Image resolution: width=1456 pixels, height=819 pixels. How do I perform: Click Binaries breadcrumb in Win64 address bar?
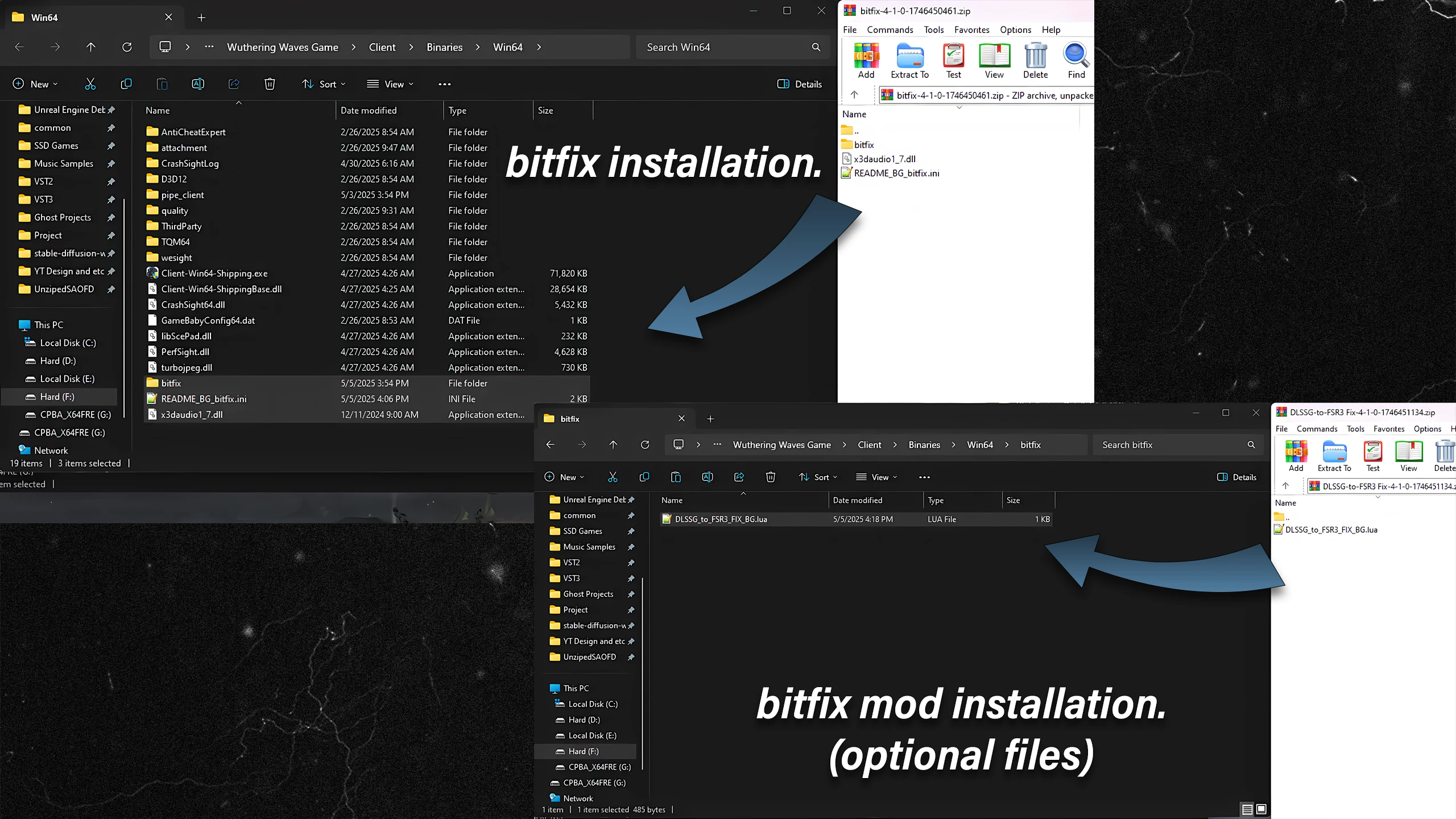click(x=444, y=47)
